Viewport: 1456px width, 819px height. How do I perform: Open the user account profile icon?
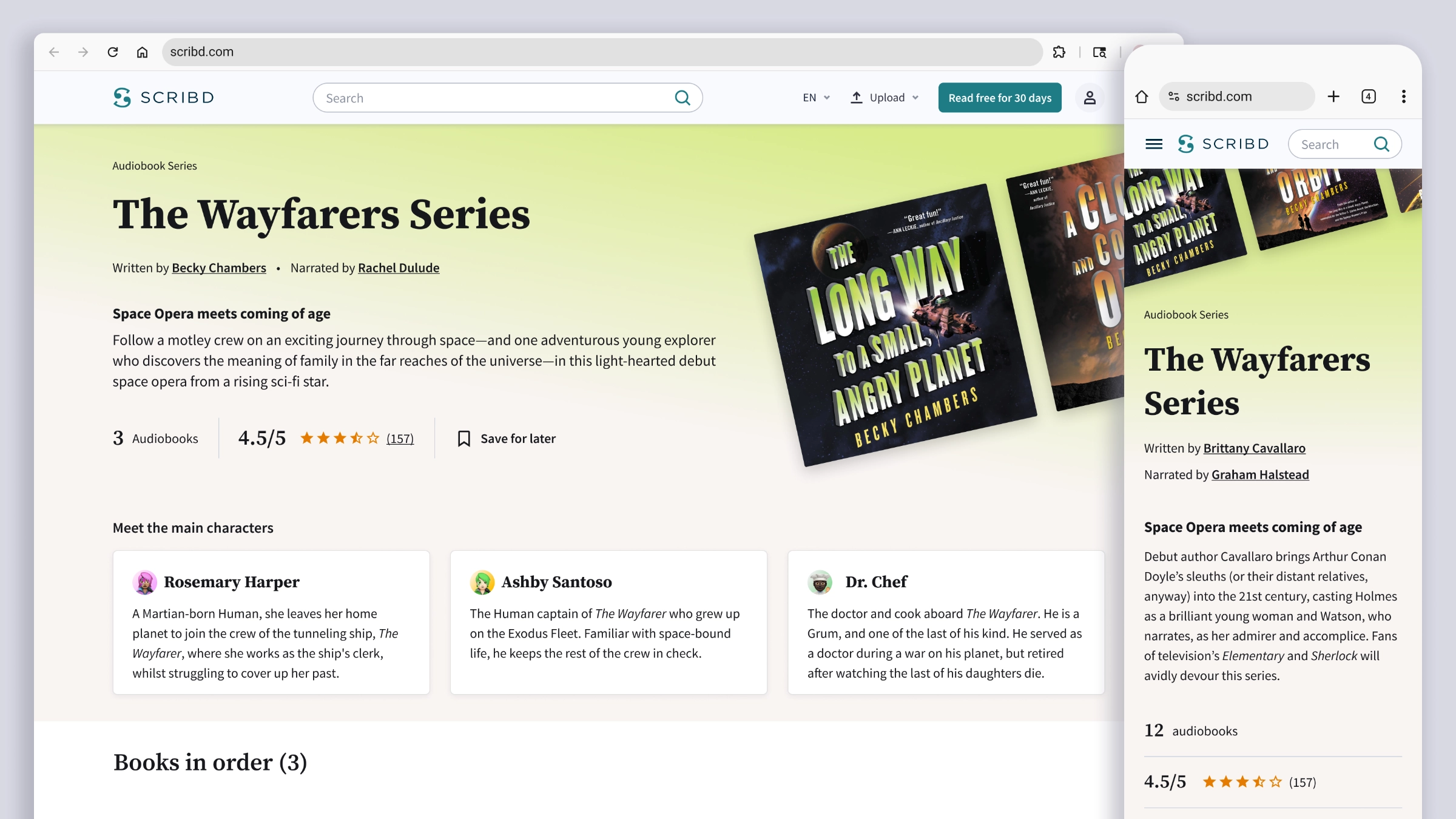pos(1090,98)
